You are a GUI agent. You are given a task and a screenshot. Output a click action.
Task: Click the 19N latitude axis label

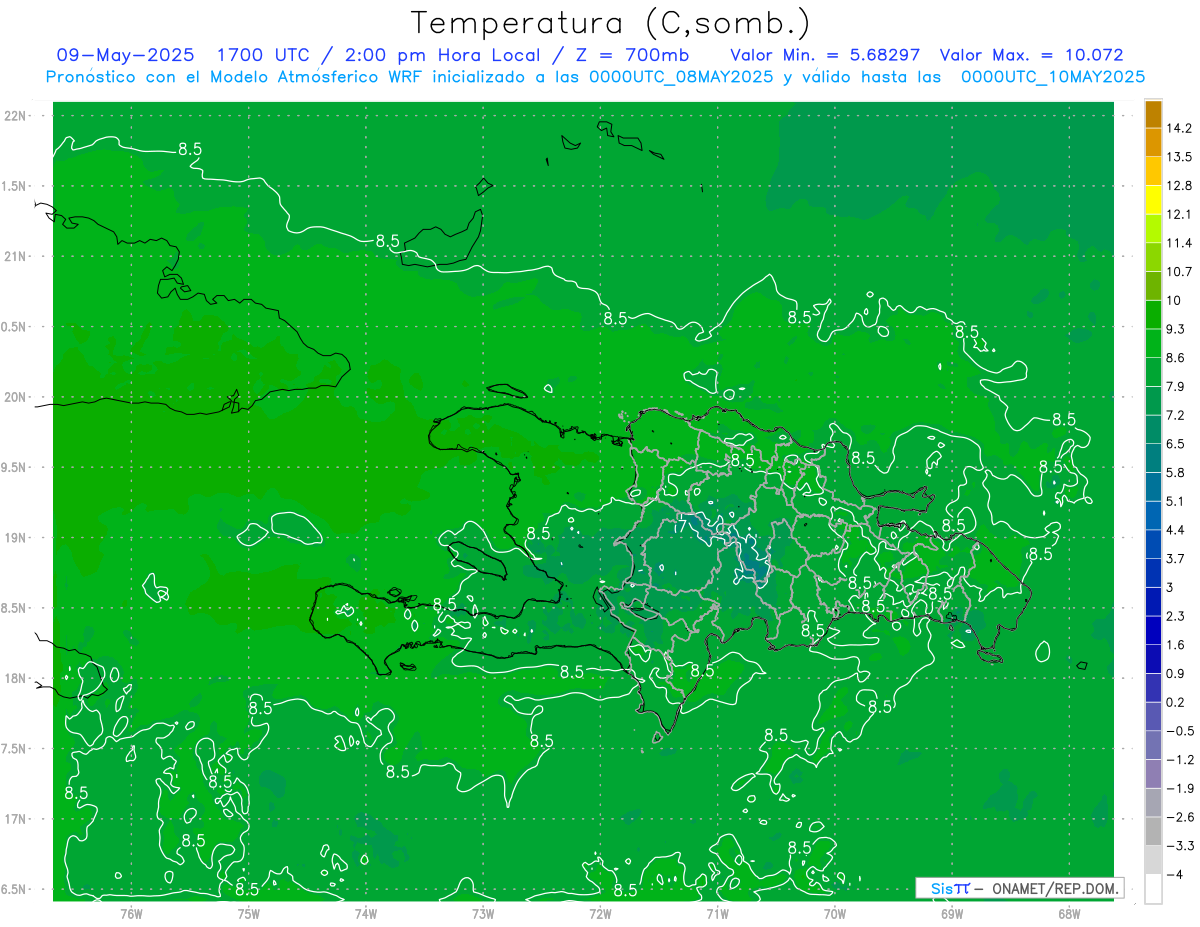pyautogui.click(x=16, y=538)
